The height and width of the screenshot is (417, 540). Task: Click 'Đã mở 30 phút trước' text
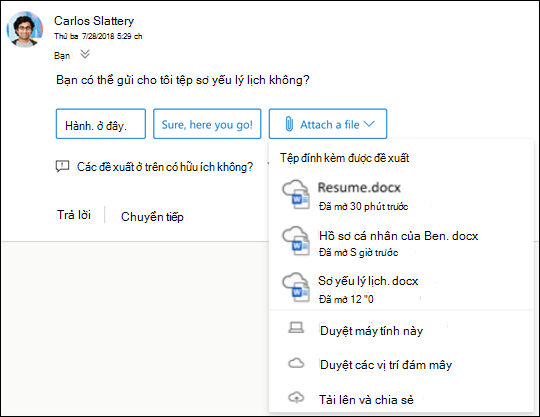[x=363, y=207]
